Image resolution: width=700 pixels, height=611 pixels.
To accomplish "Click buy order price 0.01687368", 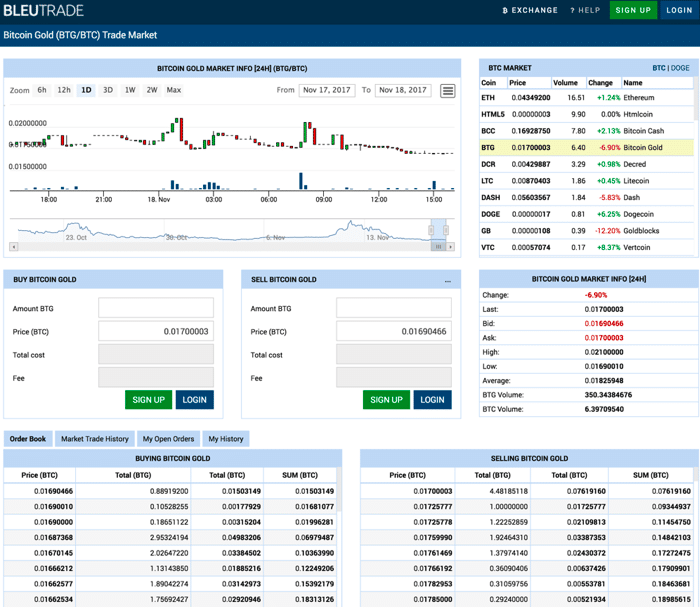I will click(53, 537).
